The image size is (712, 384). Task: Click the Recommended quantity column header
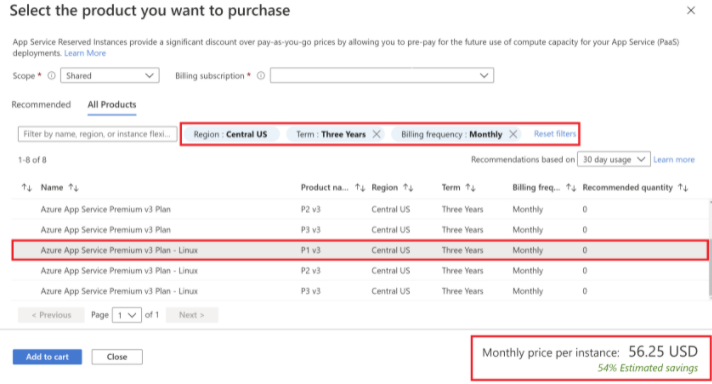click(627, 187)
